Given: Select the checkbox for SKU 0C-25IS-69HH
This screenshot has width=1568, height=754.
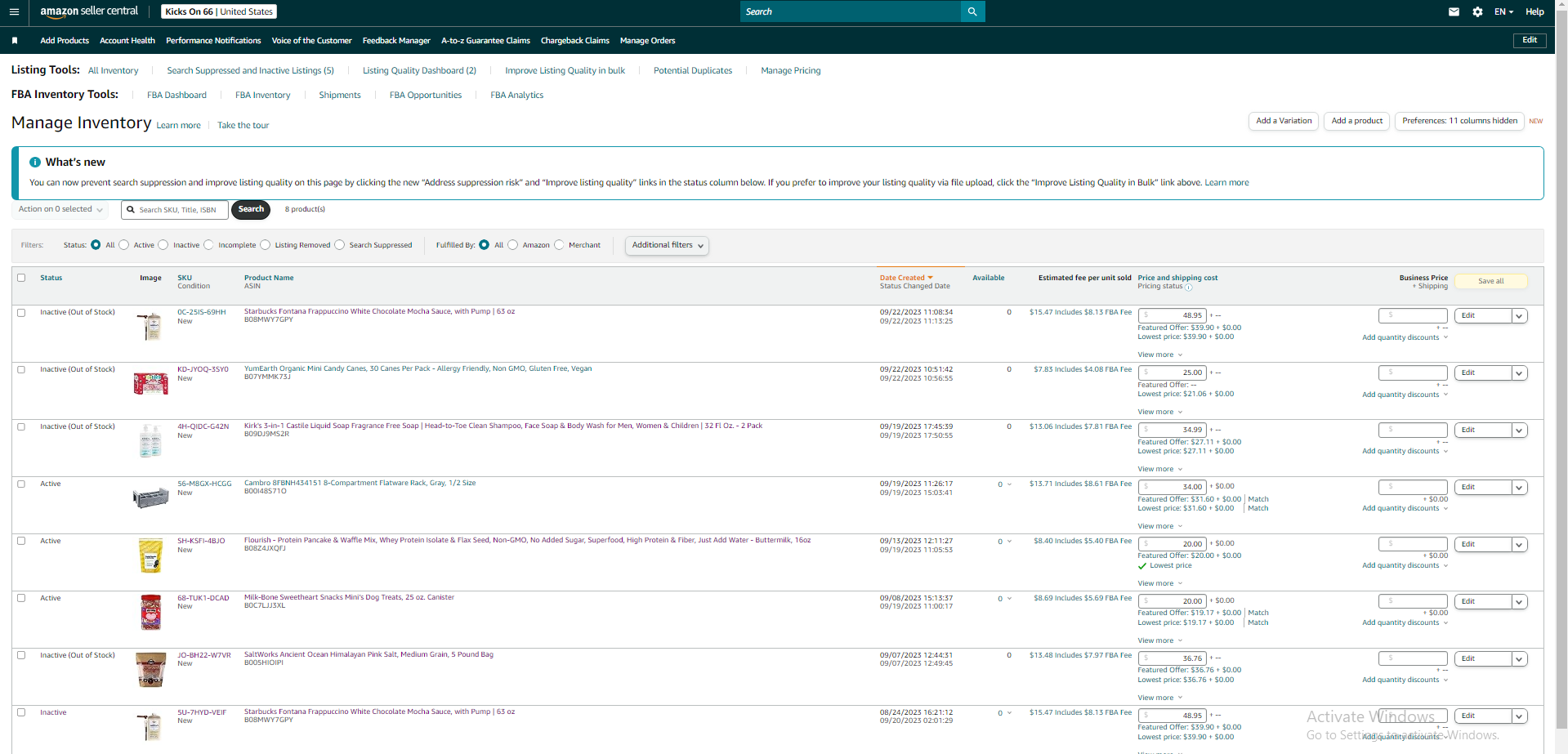Looking at the screenshot, I should click(21, 312).
